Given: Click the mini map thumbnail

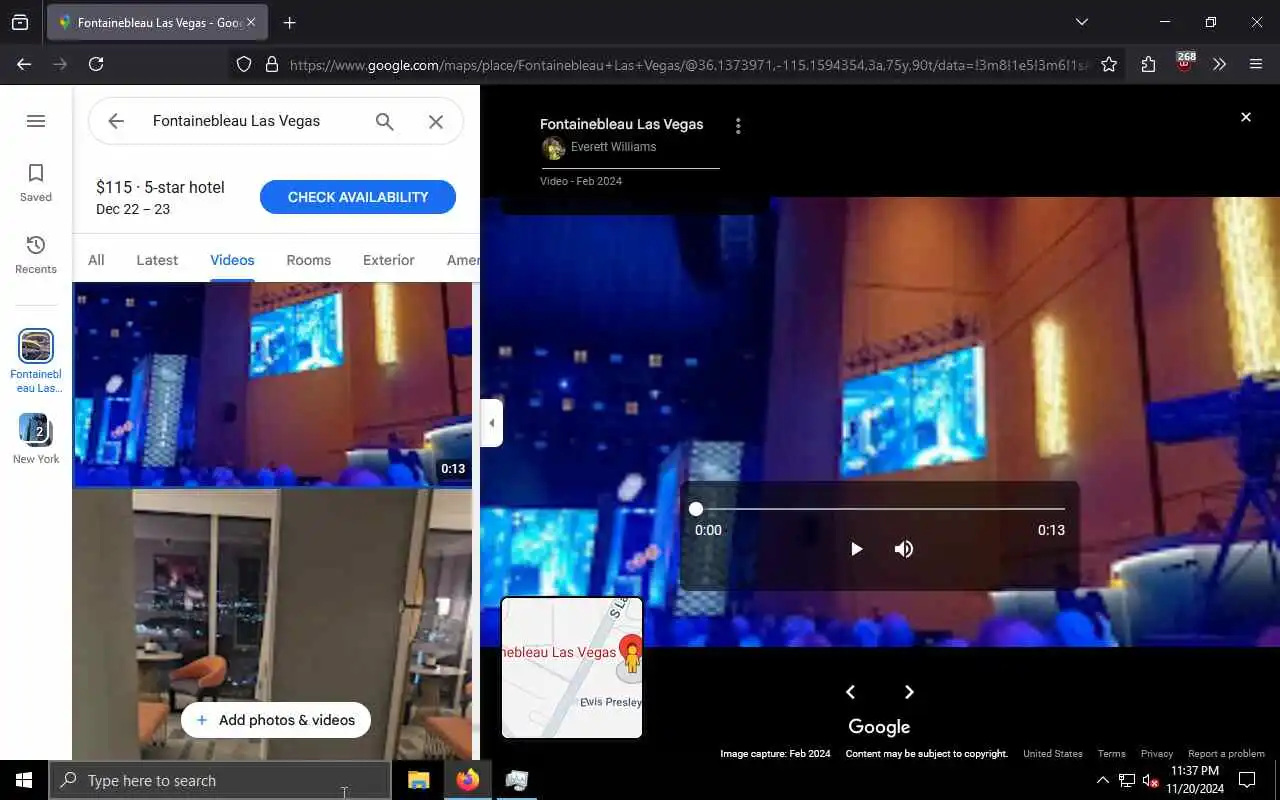Looking at the screenshot, I should 572,668.
